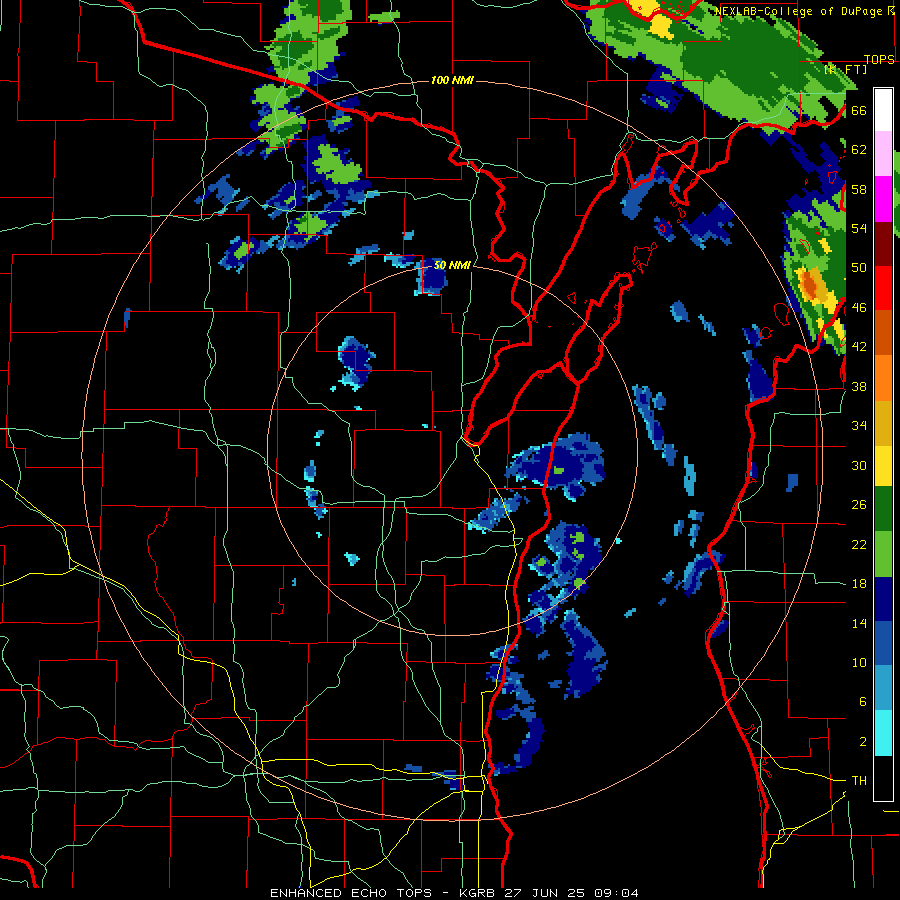This screenshot has width=900, height=900.
Task: Click the '09:04' timestamp text
Action: (x=618, y=893)
